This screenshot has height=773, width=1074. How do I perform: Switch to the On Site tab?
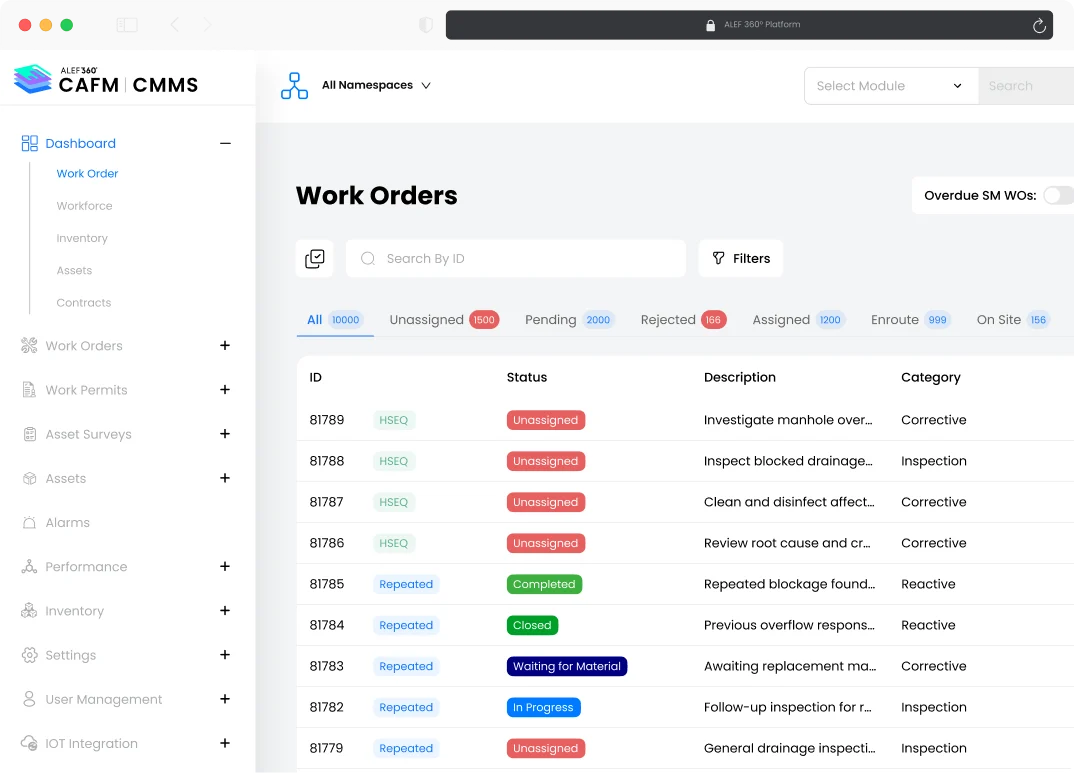[x=1013, y=320]
